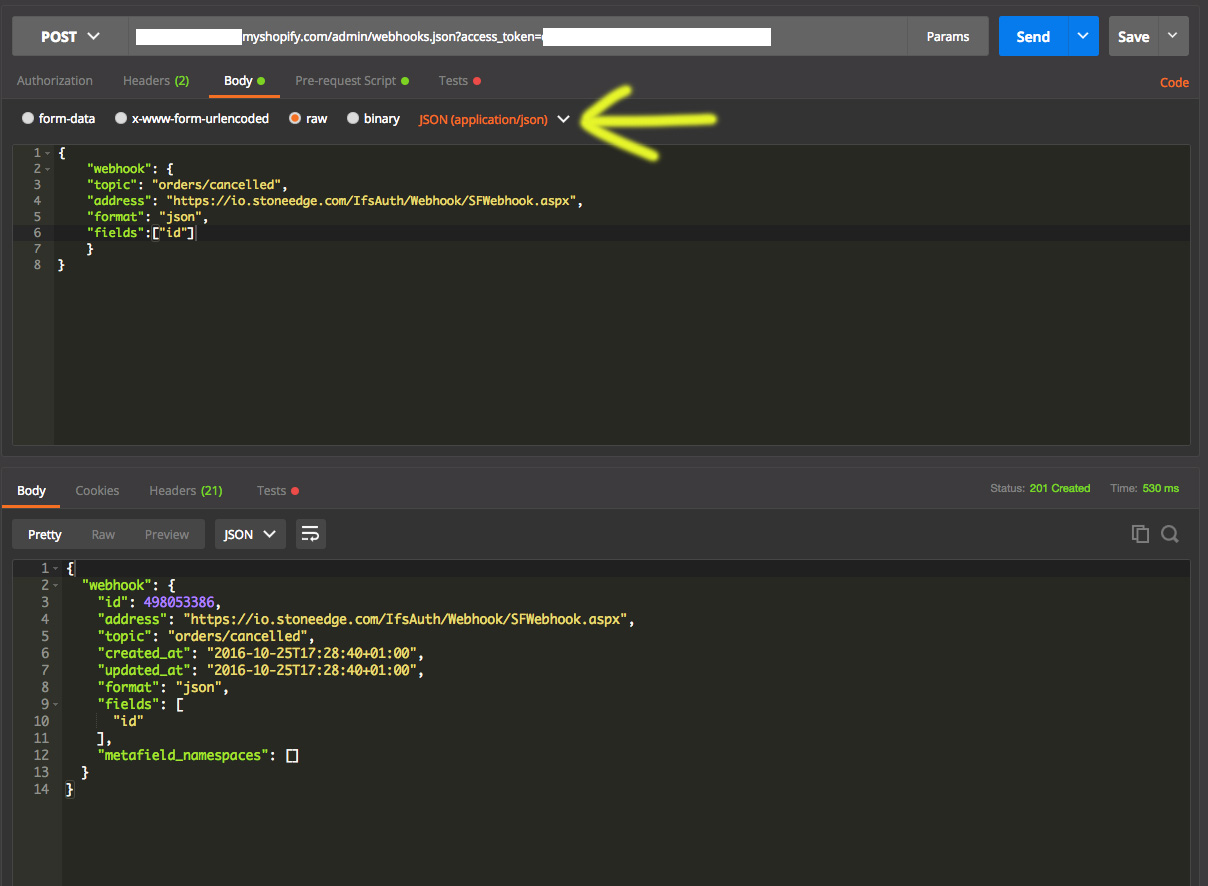Click the "orders/cancelled" topic line in request

(187, 185)
